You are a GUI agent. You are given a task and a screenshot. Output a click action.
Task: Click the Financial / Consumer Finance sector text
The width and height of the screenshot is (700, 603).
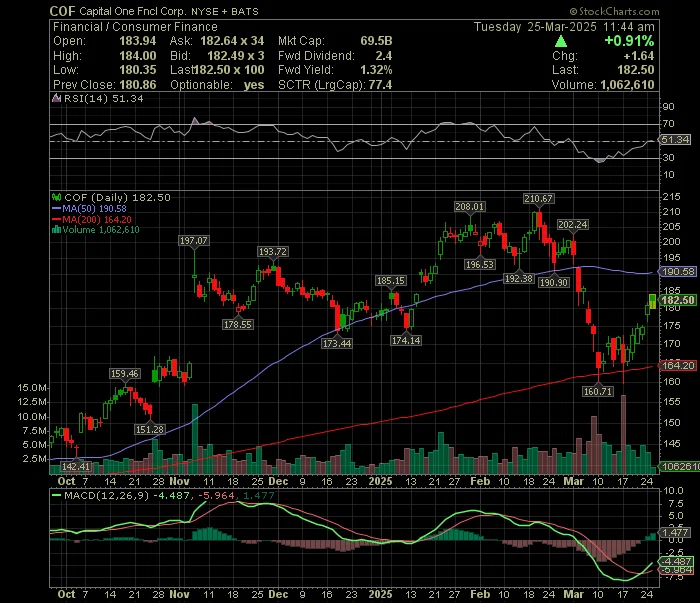[x=135, y=27]
